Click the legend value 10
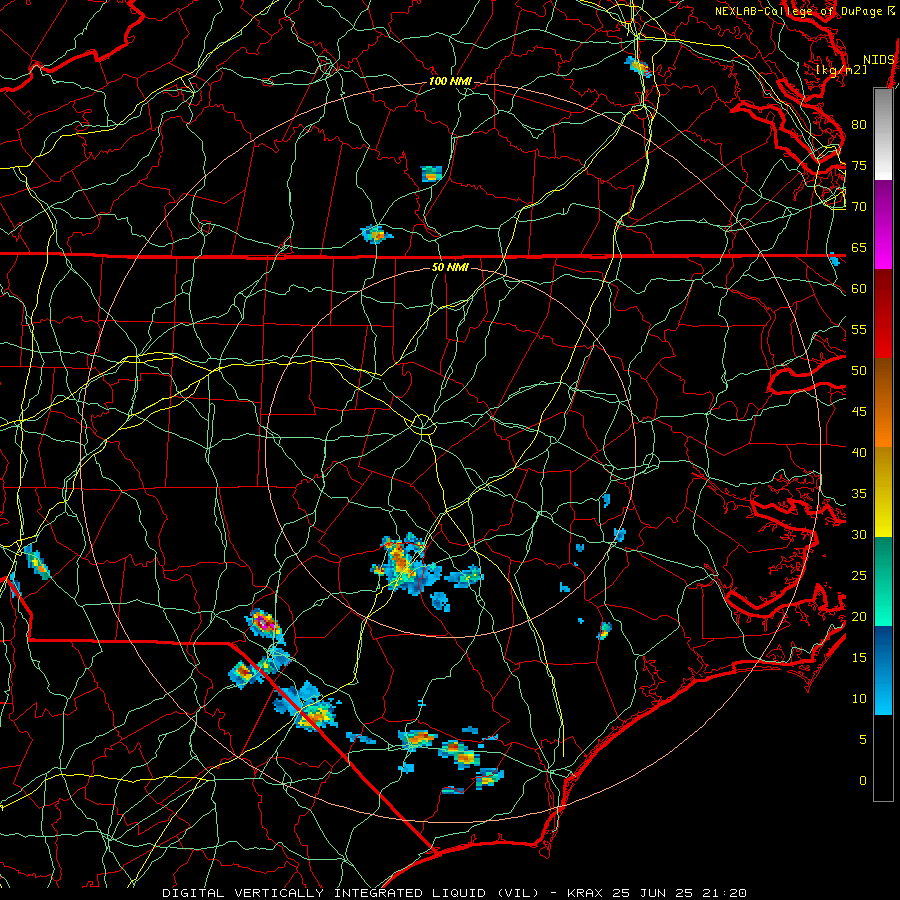The height and width of the screenshot is (900, 900). (859, 699)
